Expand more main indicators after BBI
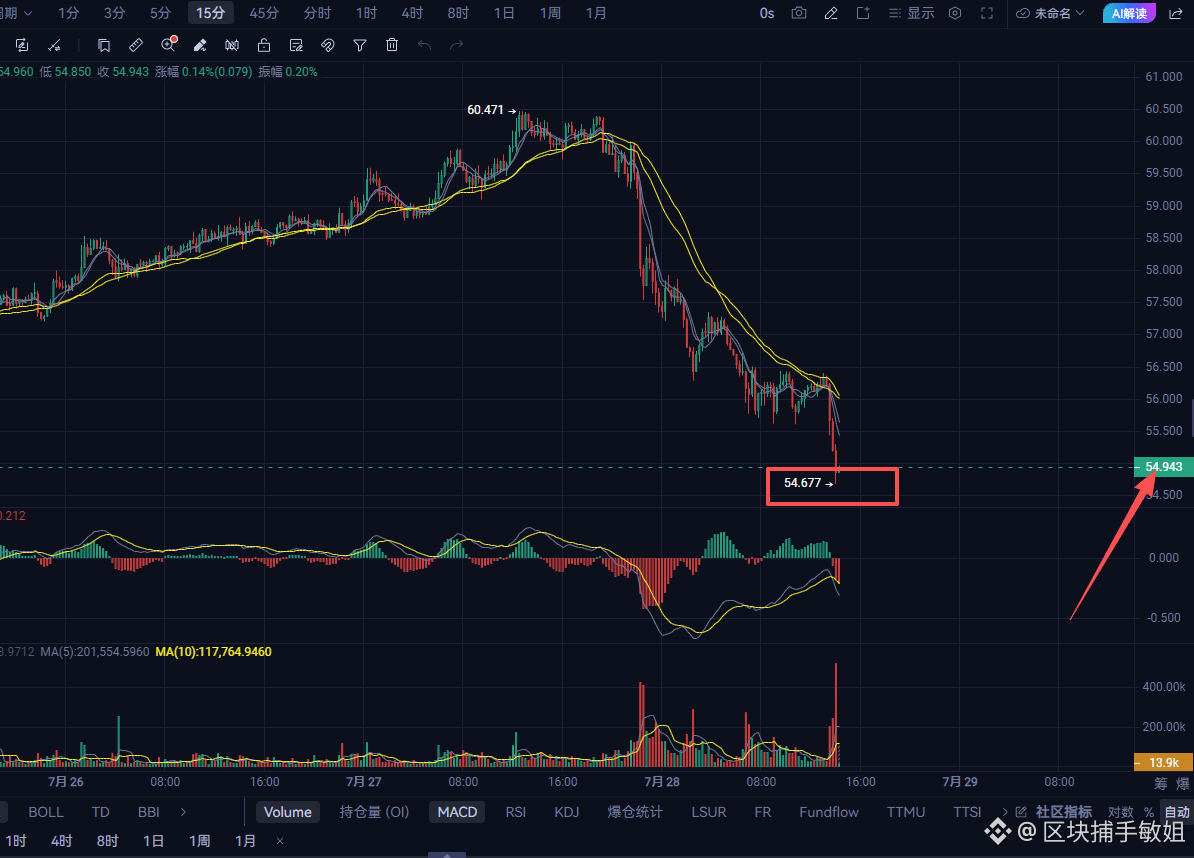The height and width of the screenshot is (858, 1194). point(184,812)
